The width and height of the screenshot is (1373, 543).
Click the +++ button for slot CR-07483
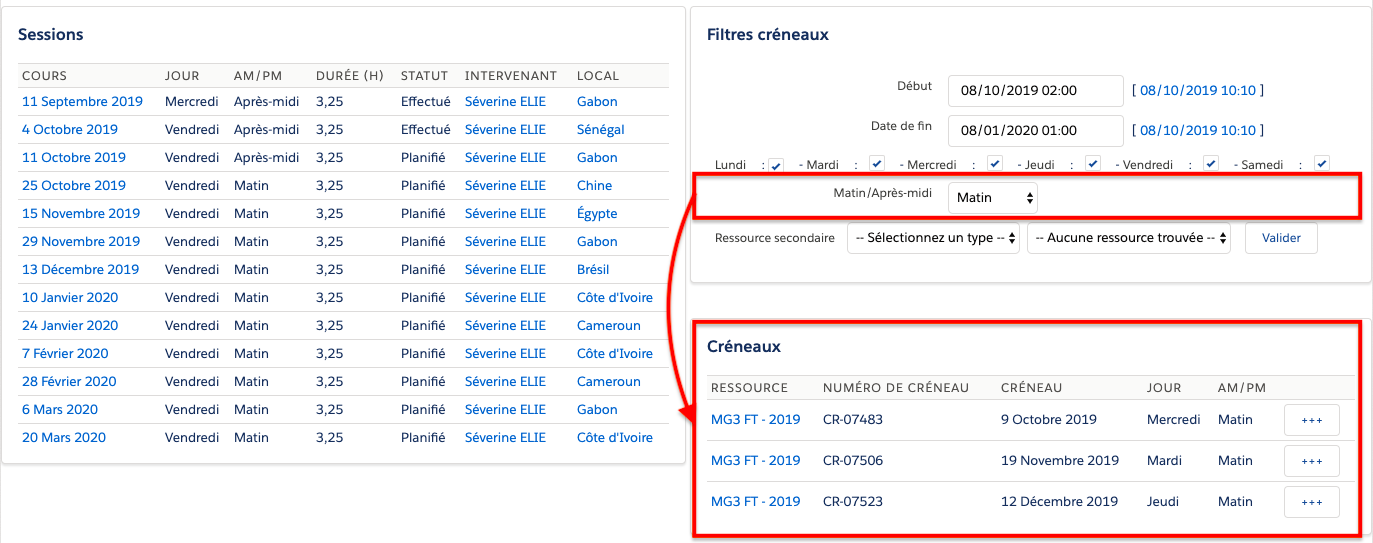coord(1311,420)
